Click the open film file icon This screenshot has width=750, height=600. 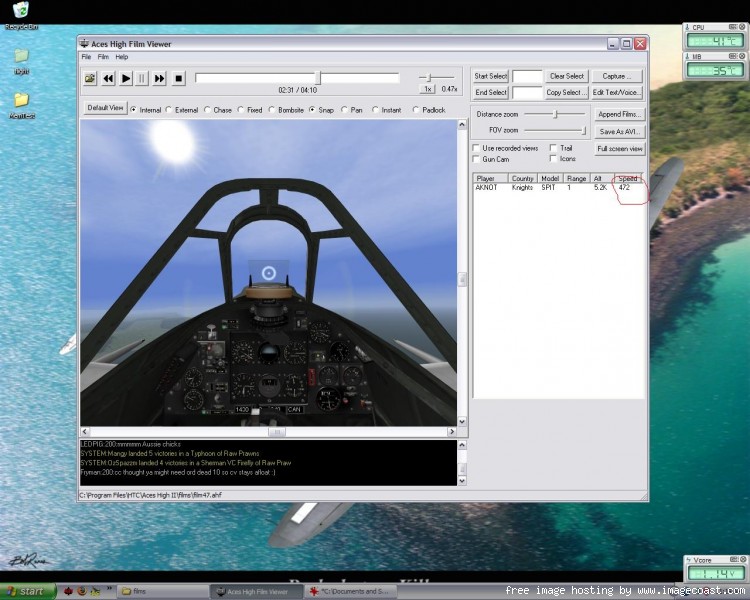[89, 78]
